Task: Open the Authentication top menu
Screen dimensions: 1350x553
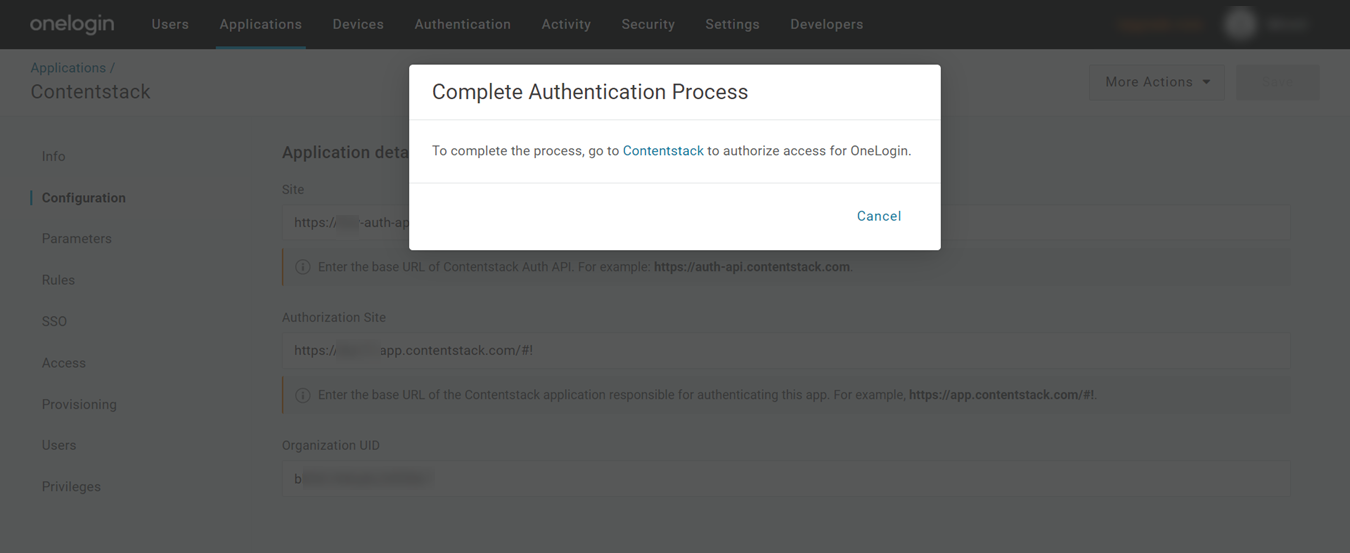Action: pyautogui.click(x=463, y=24)
